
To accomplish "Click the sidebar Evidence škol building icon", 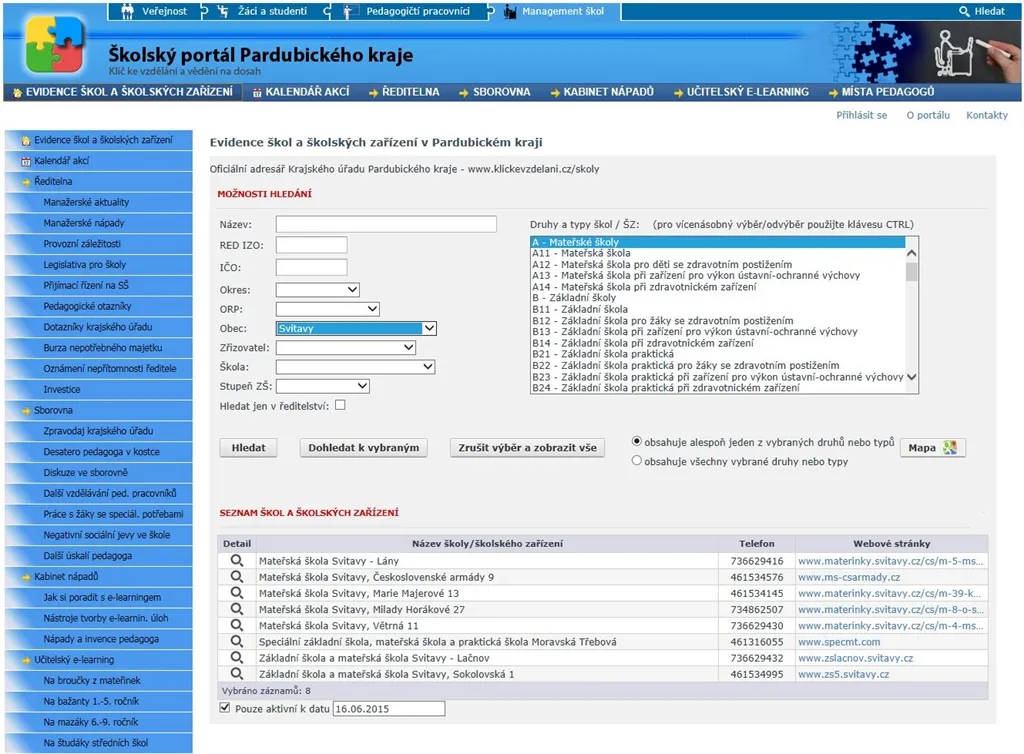I will click(26, 140).
